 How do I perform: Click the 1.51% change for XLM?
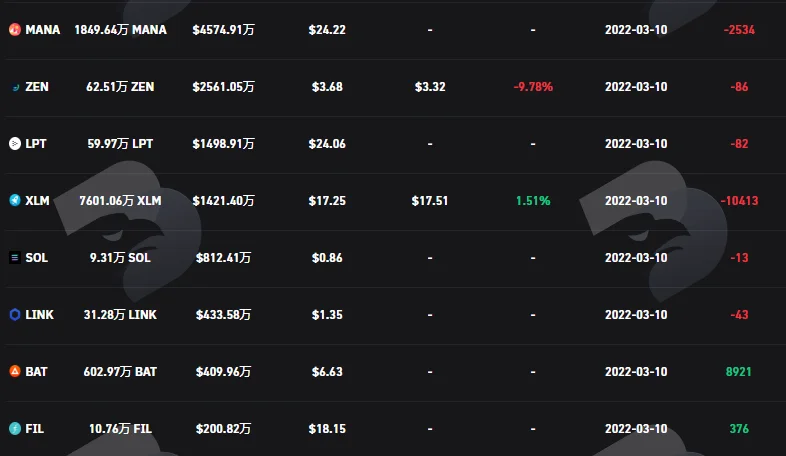point(533,200)
